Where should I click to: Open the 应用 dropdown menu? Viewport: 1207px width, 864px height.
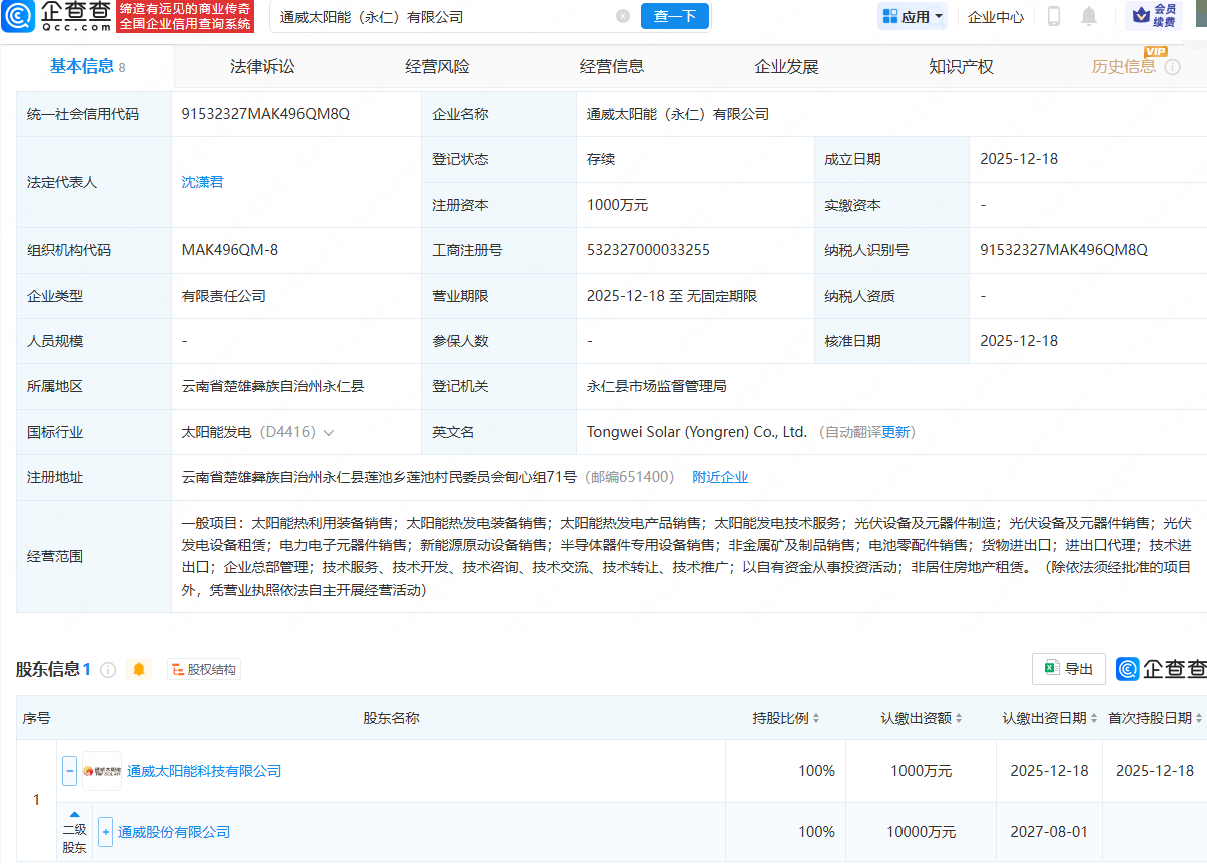(912, 16)
